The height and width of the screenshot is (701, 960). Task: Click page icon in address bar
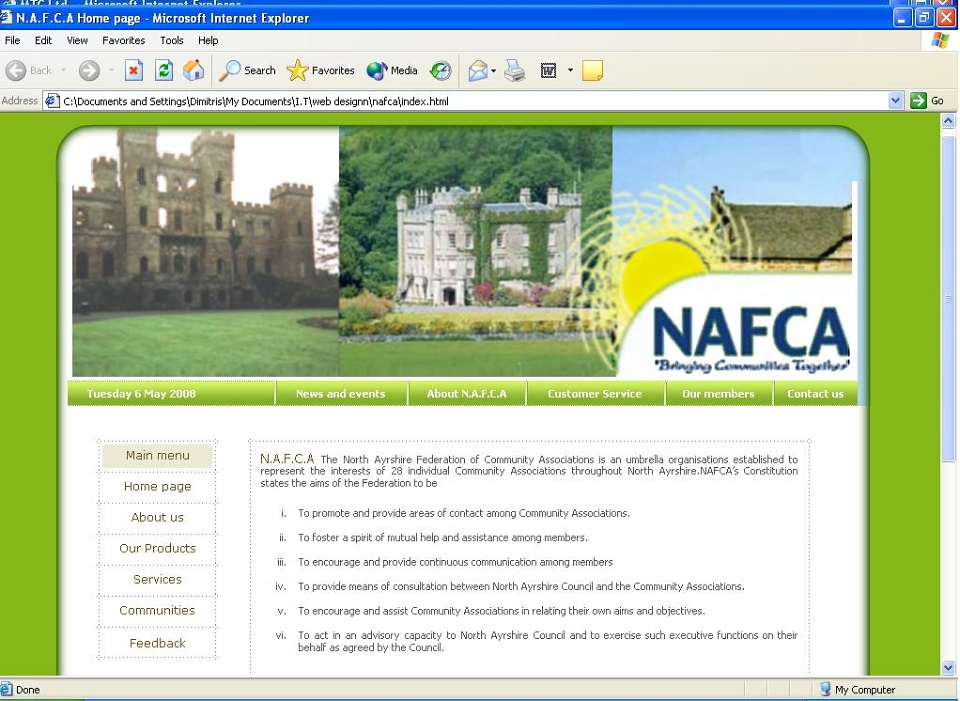[x=53, y=101]
